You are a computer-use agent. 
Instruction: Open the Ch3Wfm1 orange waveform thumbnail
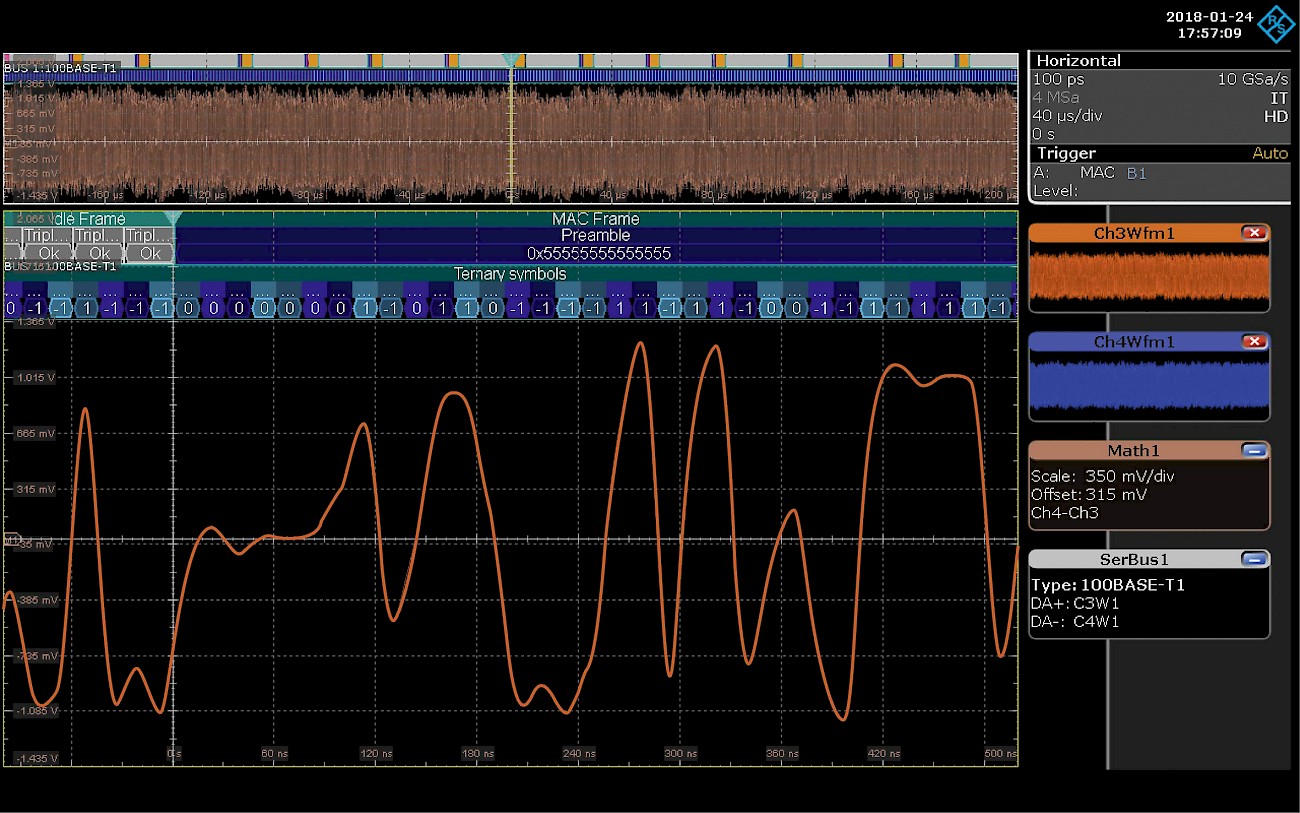coord(1149,276)
